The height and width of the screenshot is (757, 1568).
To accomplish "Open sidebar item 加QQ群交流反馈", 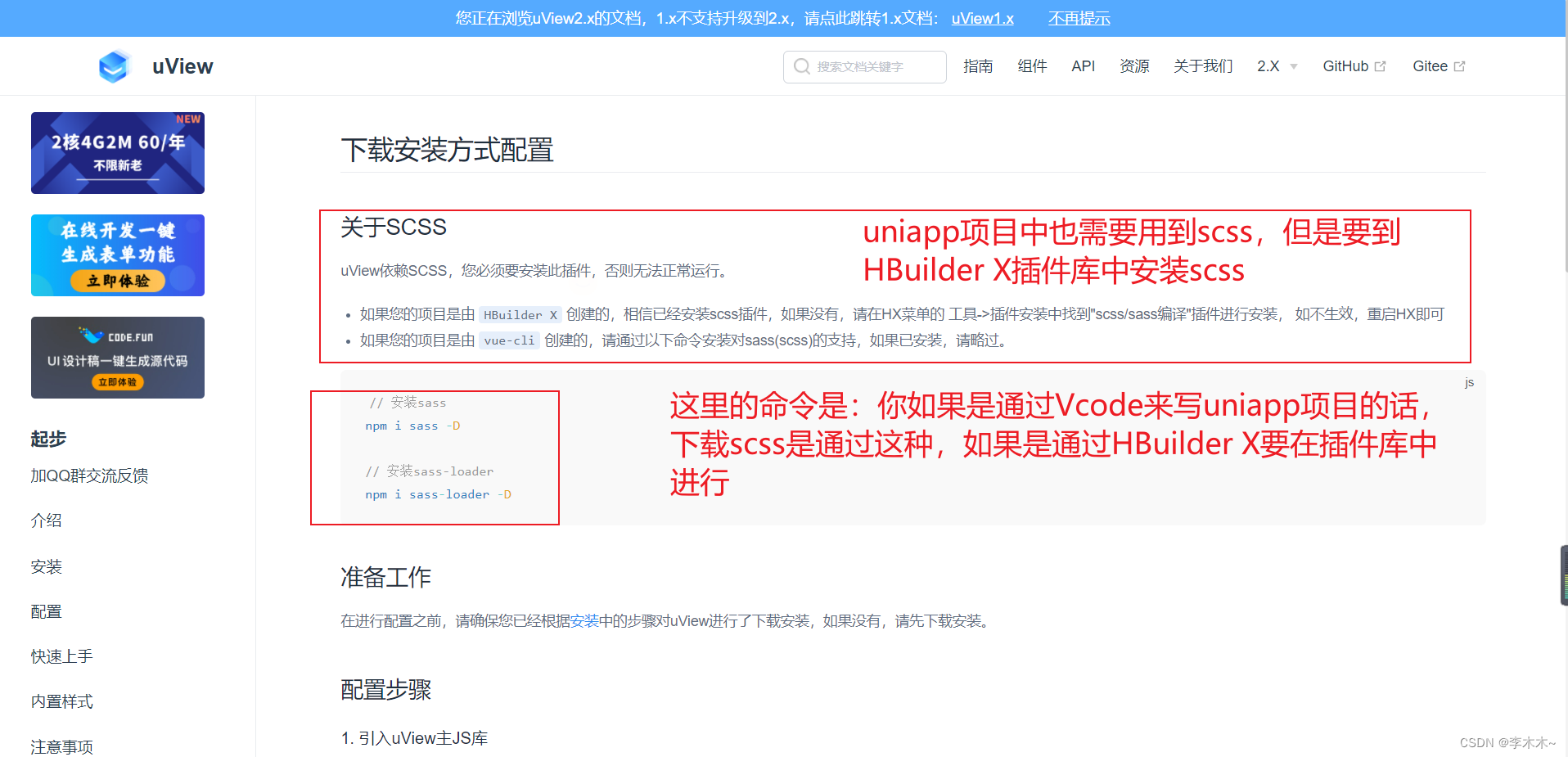I will click(89, 475).
